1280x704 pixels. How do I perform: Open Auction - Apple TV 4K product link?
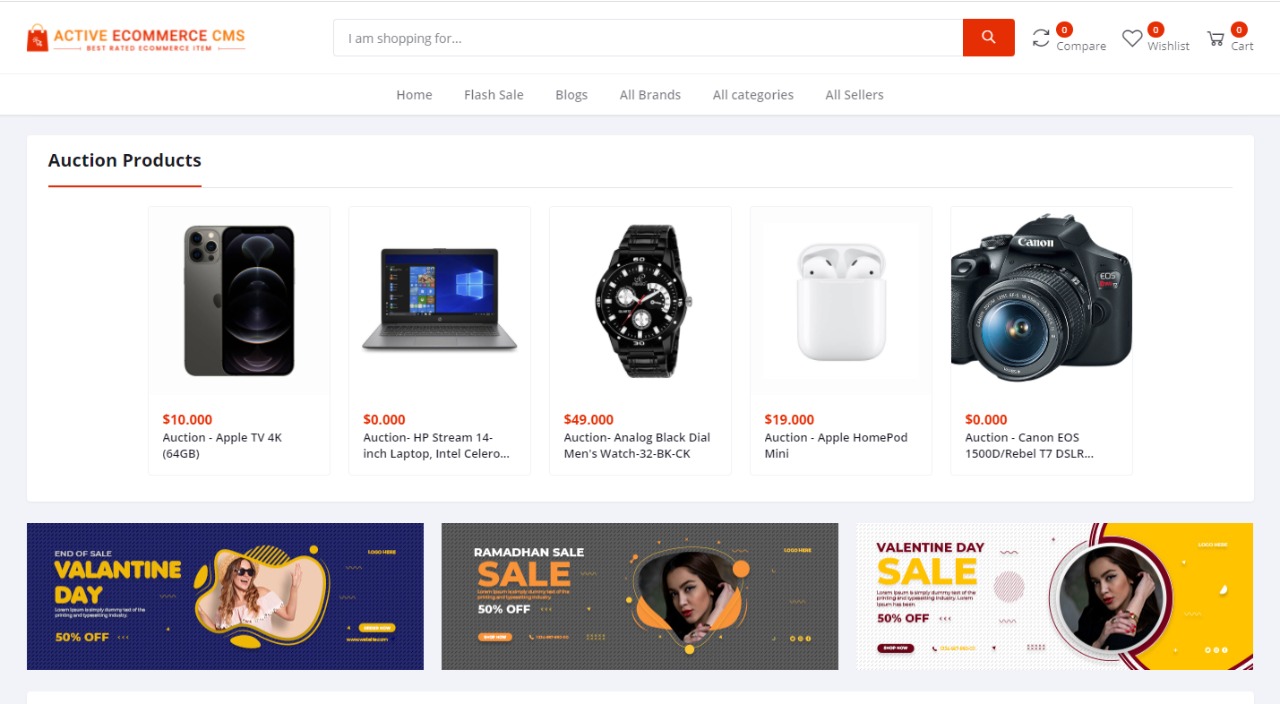click(x=223, y=445)
